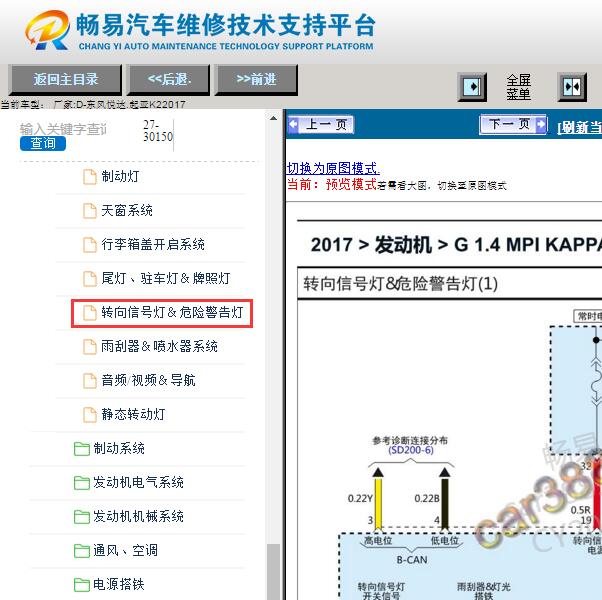Click the document icon beside 音频/视频&导航
Screen dimensions: 602x600
(x=90, y=381)
